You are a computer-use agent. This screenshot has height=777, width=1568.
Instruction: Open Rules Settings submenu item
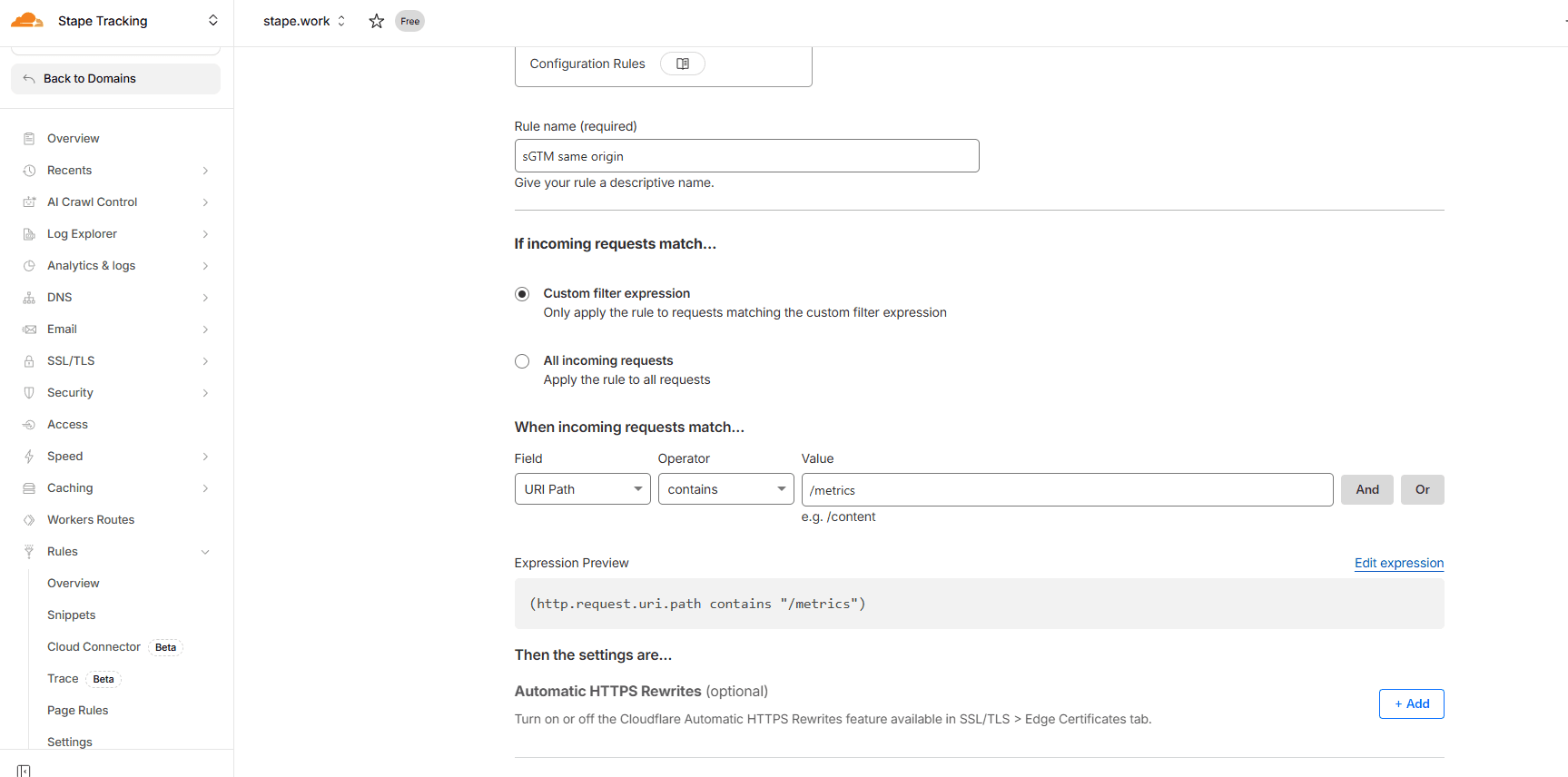coord(70,743)
